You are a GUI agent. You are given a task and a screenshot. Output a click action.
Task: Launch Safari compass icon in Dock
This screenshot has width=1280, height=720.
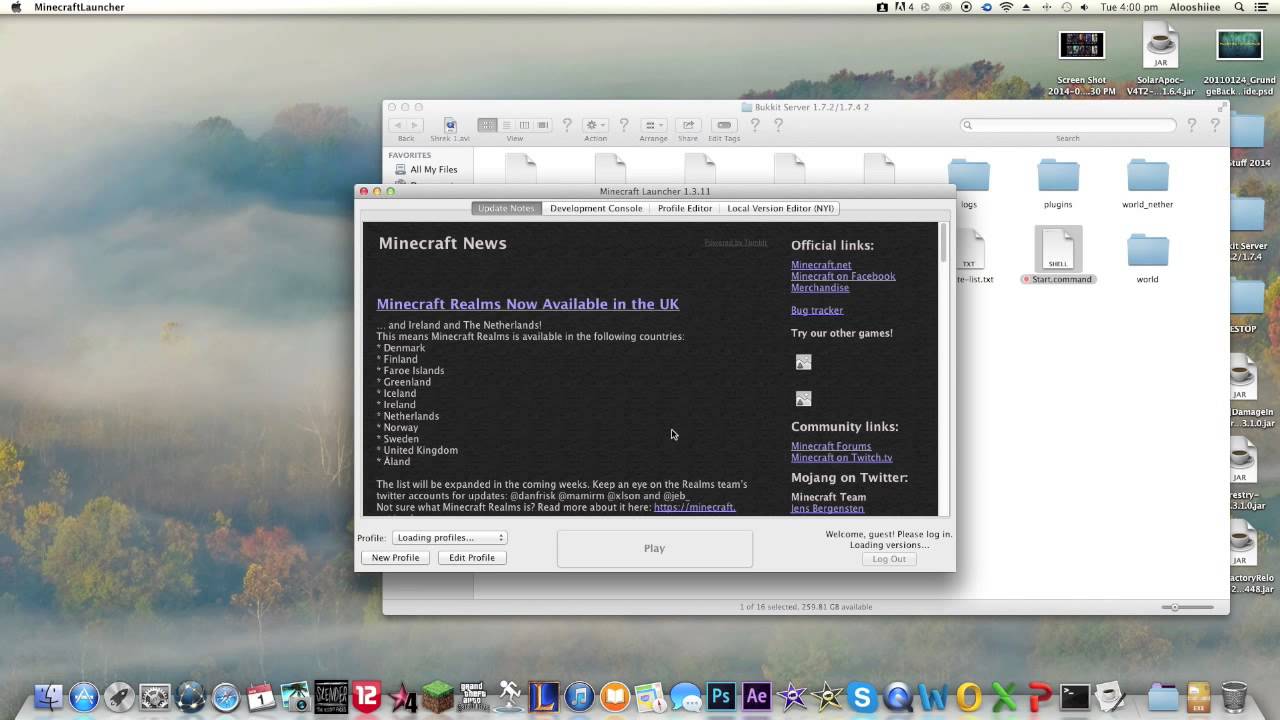pyautogui.click(x=226, y=697)
